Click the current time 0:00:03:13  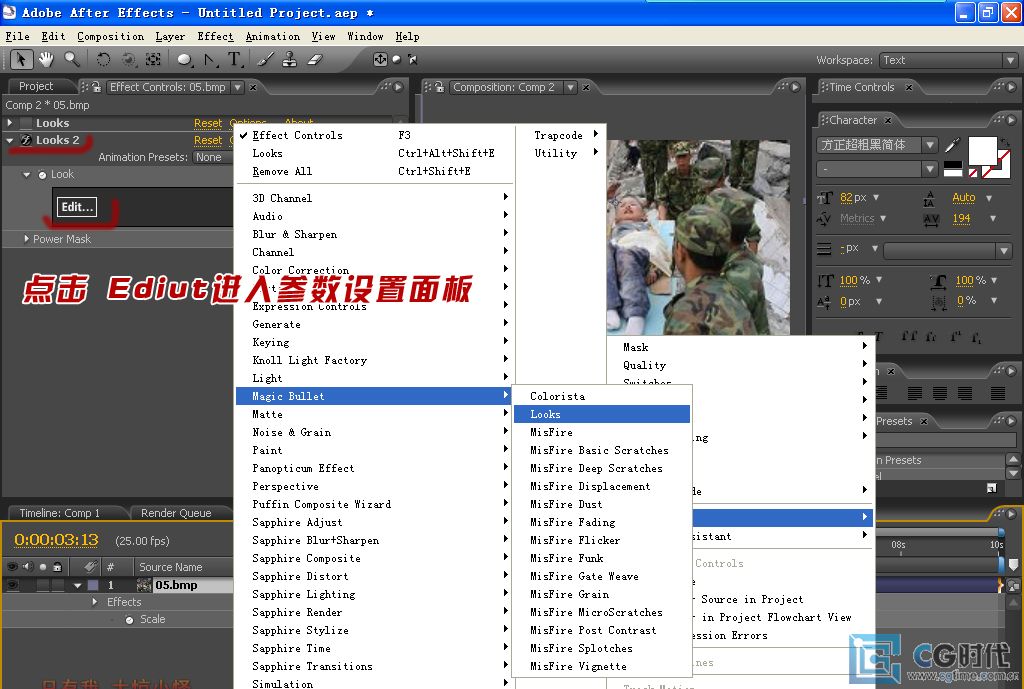(x=56, y=540)
